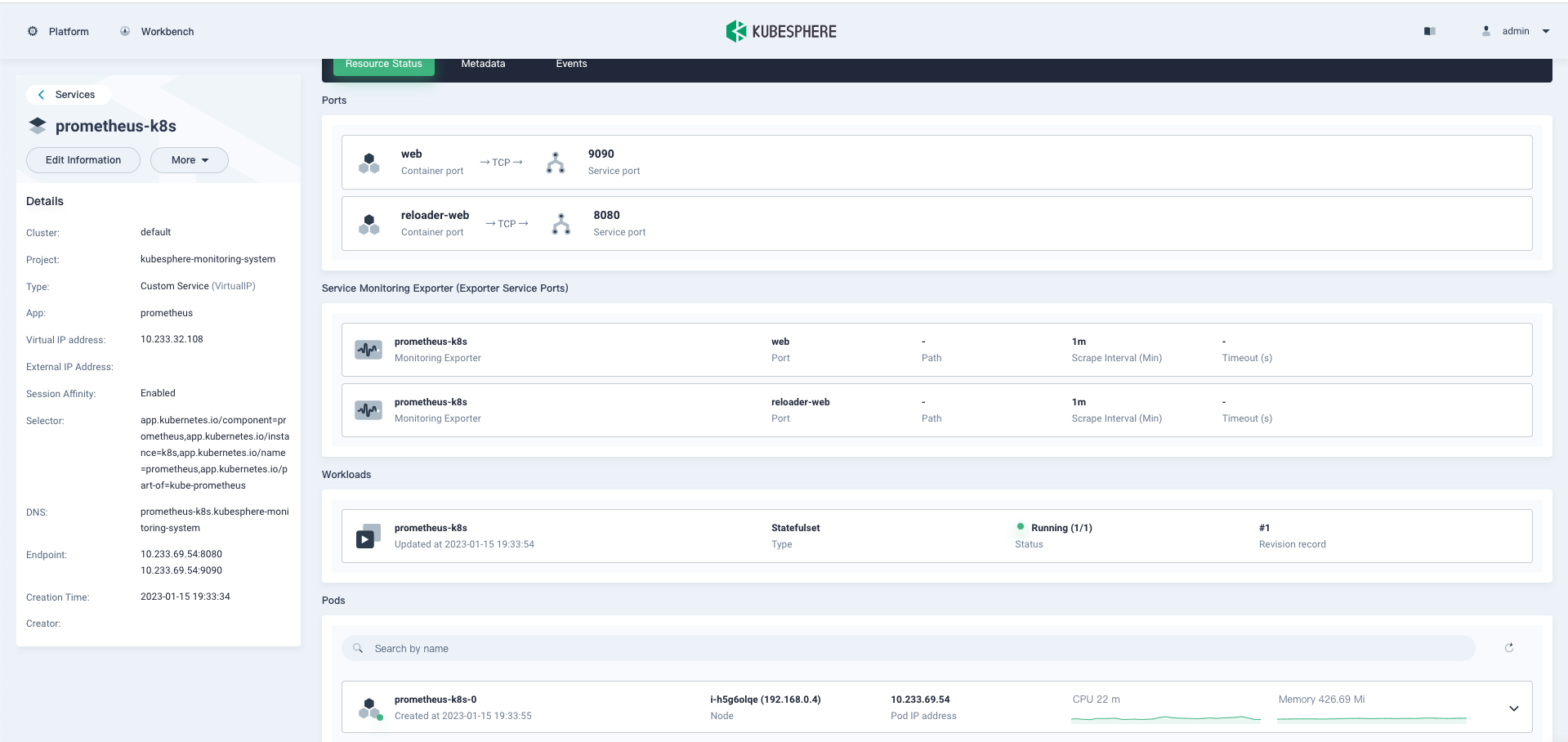Open the i-h5g6olqe node link
Viewport: 1568px width, 742px height.
[x=766, y=700]
